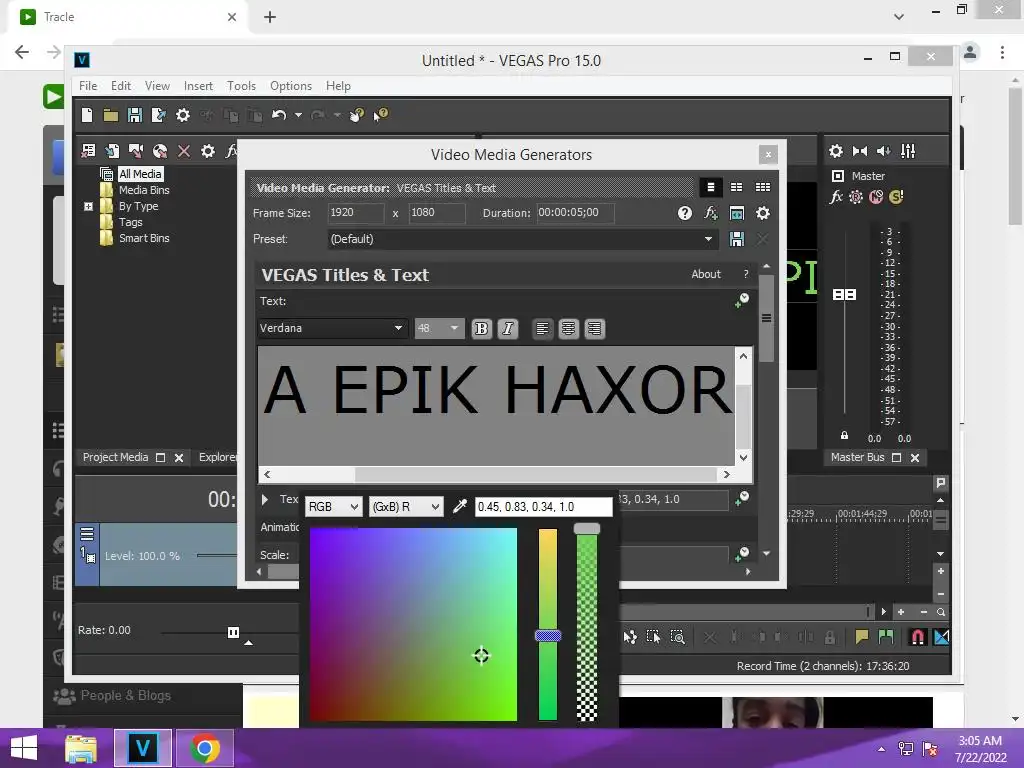Click the Master FX icon in Master Bus

coord(837,197)
